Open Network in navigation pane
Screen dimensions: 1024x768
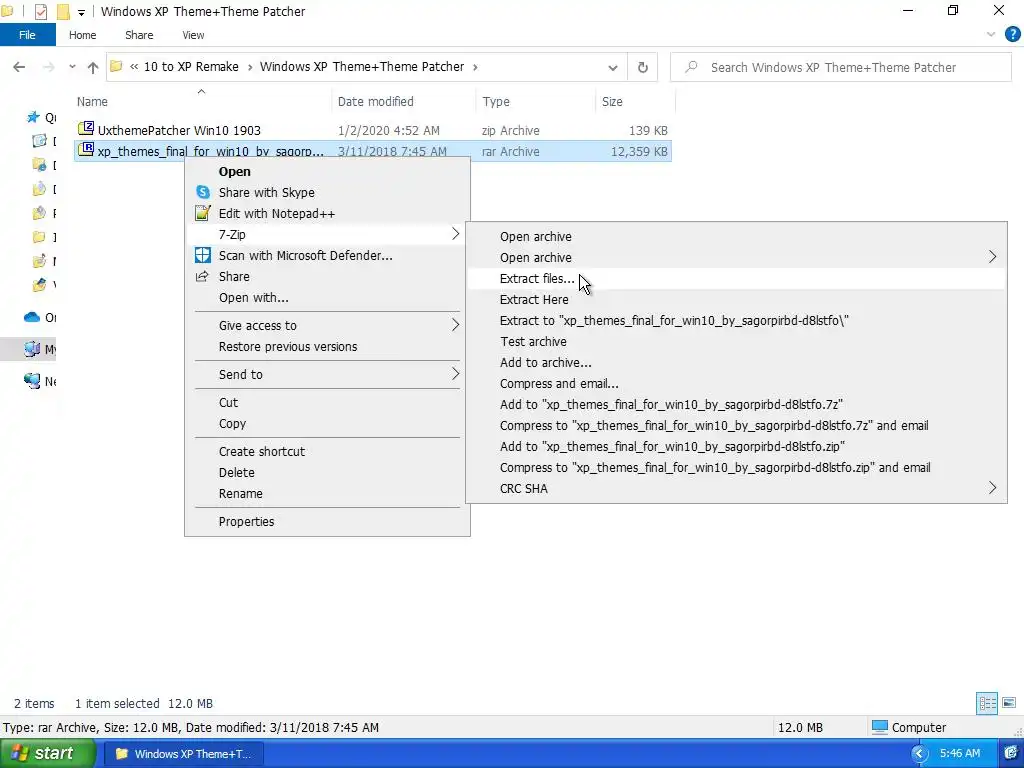click(39, 381)
